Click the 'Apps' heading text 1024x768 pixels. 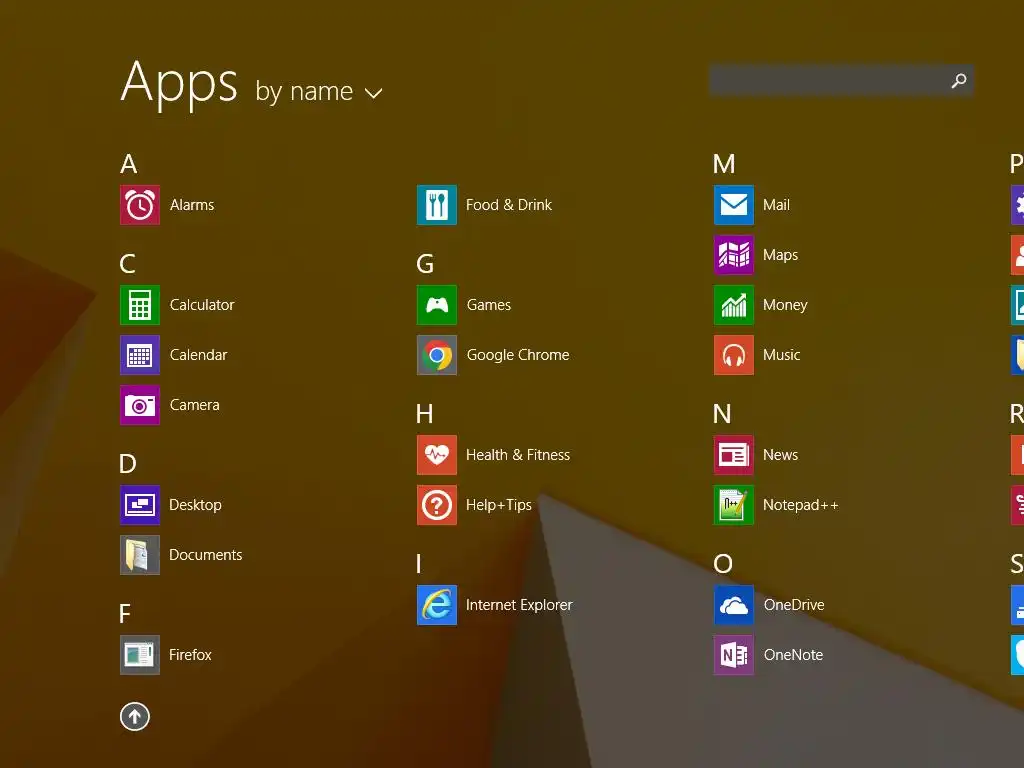[180, 84]
